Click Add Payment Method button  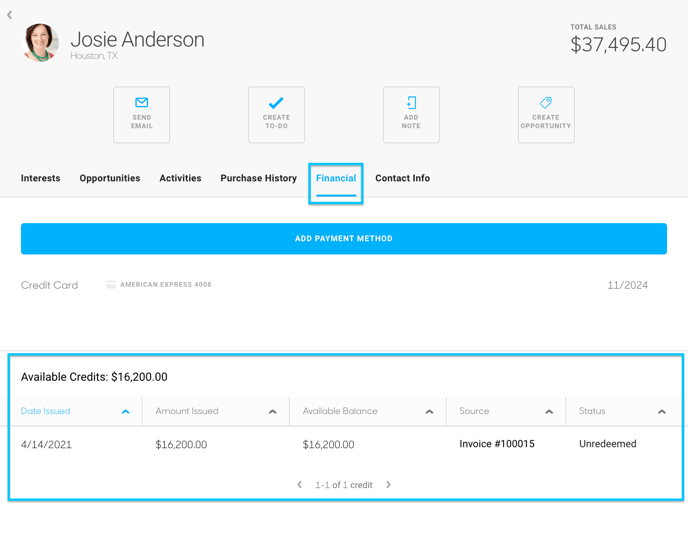344,239
